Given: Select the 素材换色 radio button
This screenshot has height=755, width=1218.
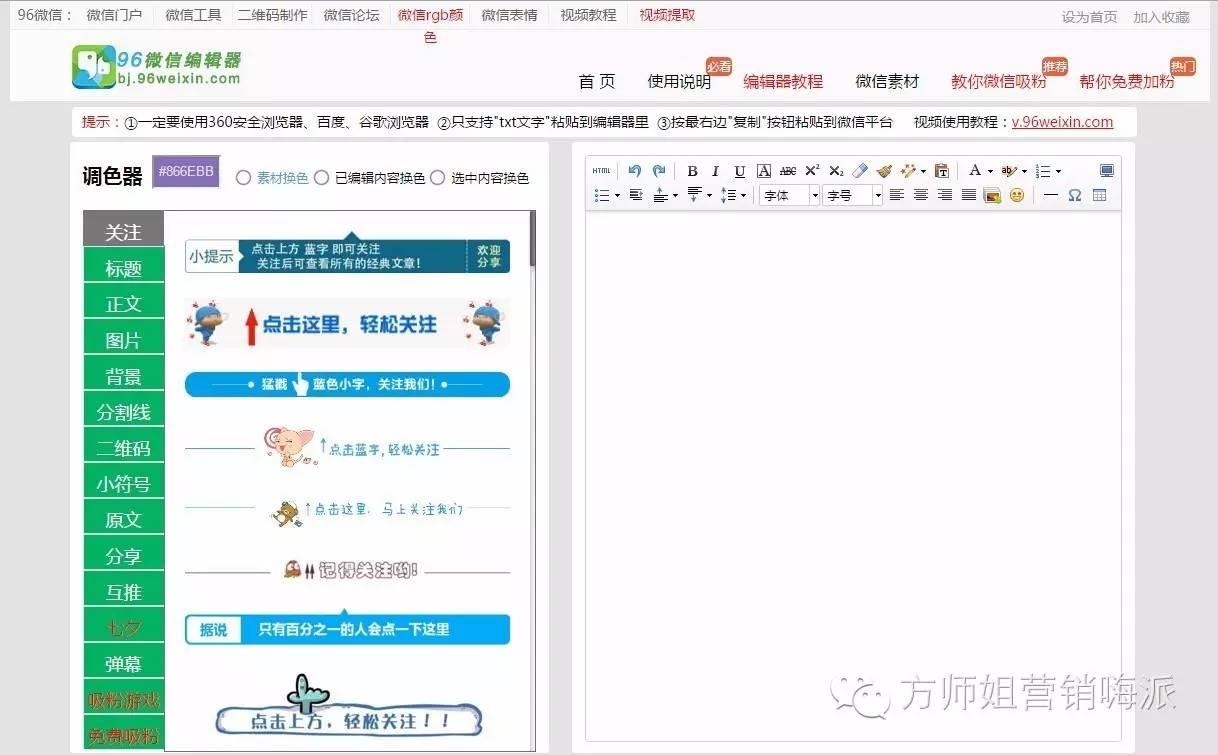Looking at the screenshot, I should (x=243, y=178).
